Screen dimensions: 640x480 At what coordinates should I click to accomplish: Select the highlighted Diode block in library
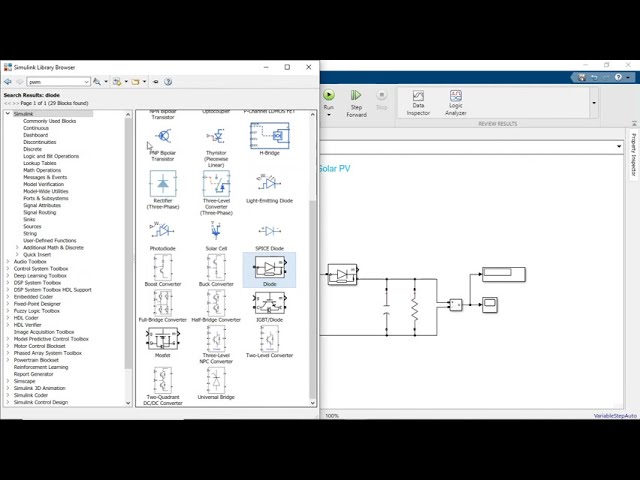tap(269, 270)
